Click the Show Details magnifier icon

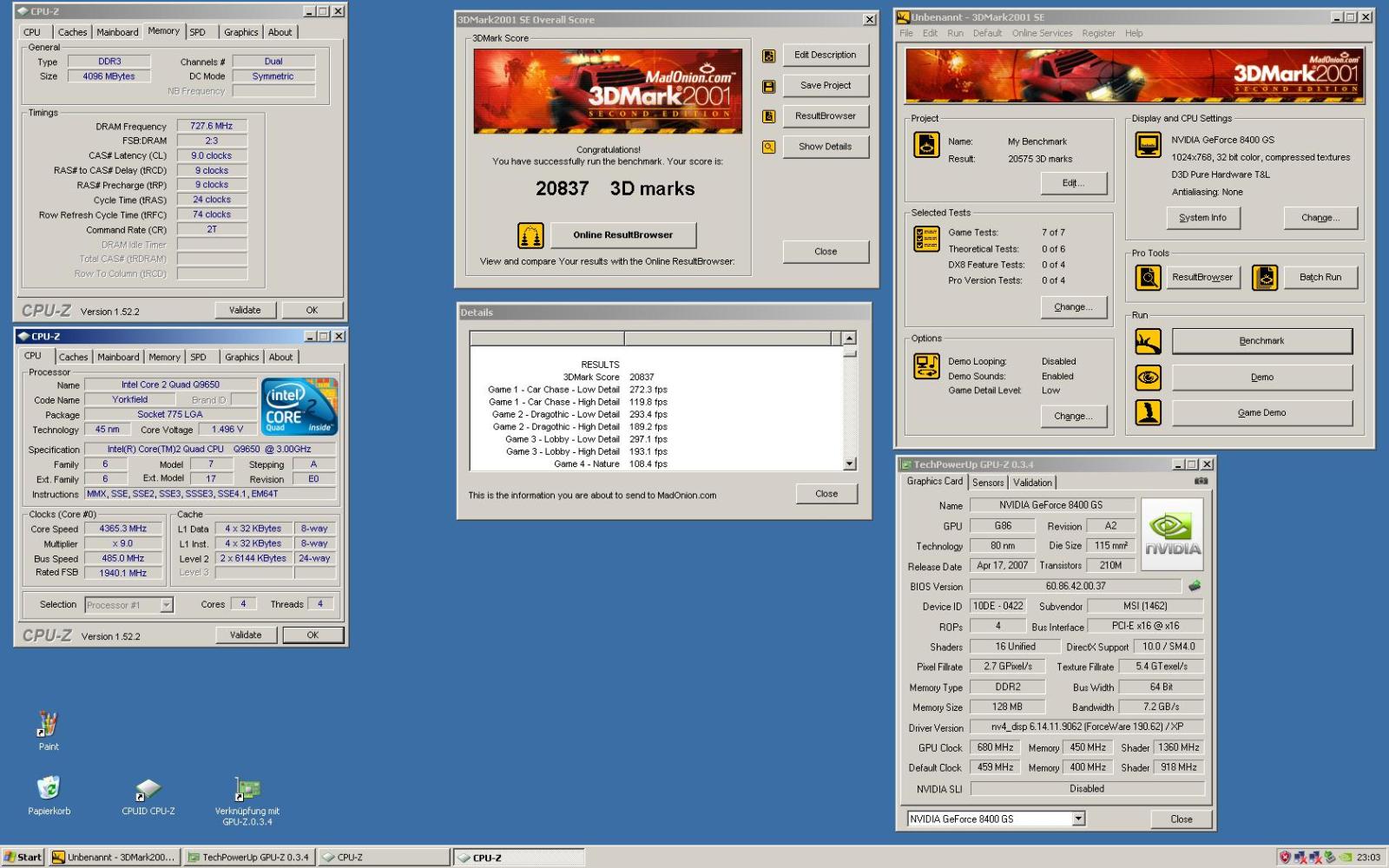click(768, 148)
